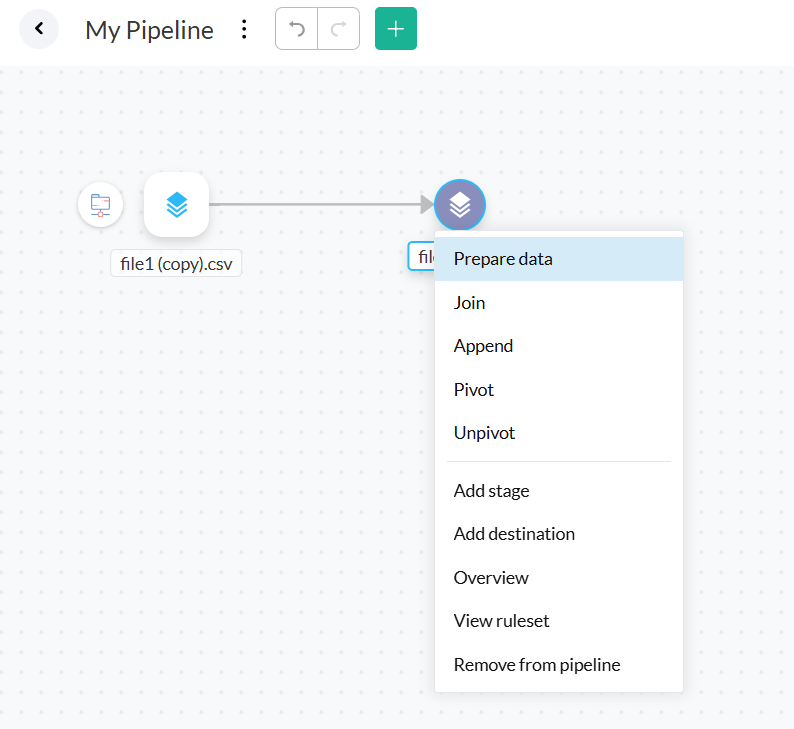Click Remove from pipeline

click(537, 665)
